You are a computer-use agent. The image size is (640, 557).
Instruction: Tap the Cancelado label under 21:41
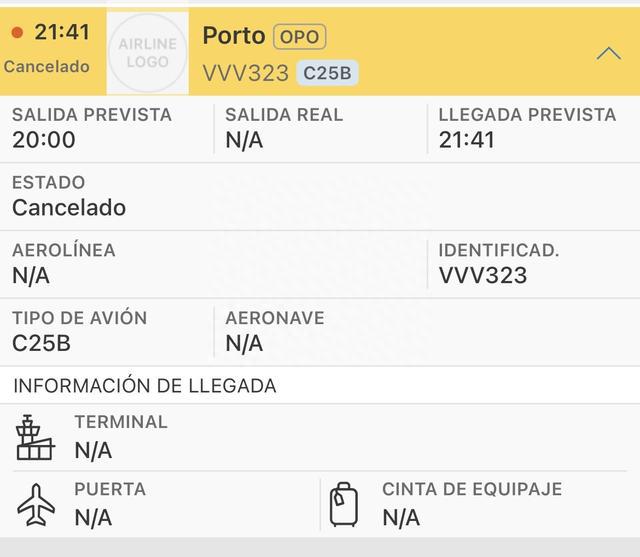coord(47,67)
